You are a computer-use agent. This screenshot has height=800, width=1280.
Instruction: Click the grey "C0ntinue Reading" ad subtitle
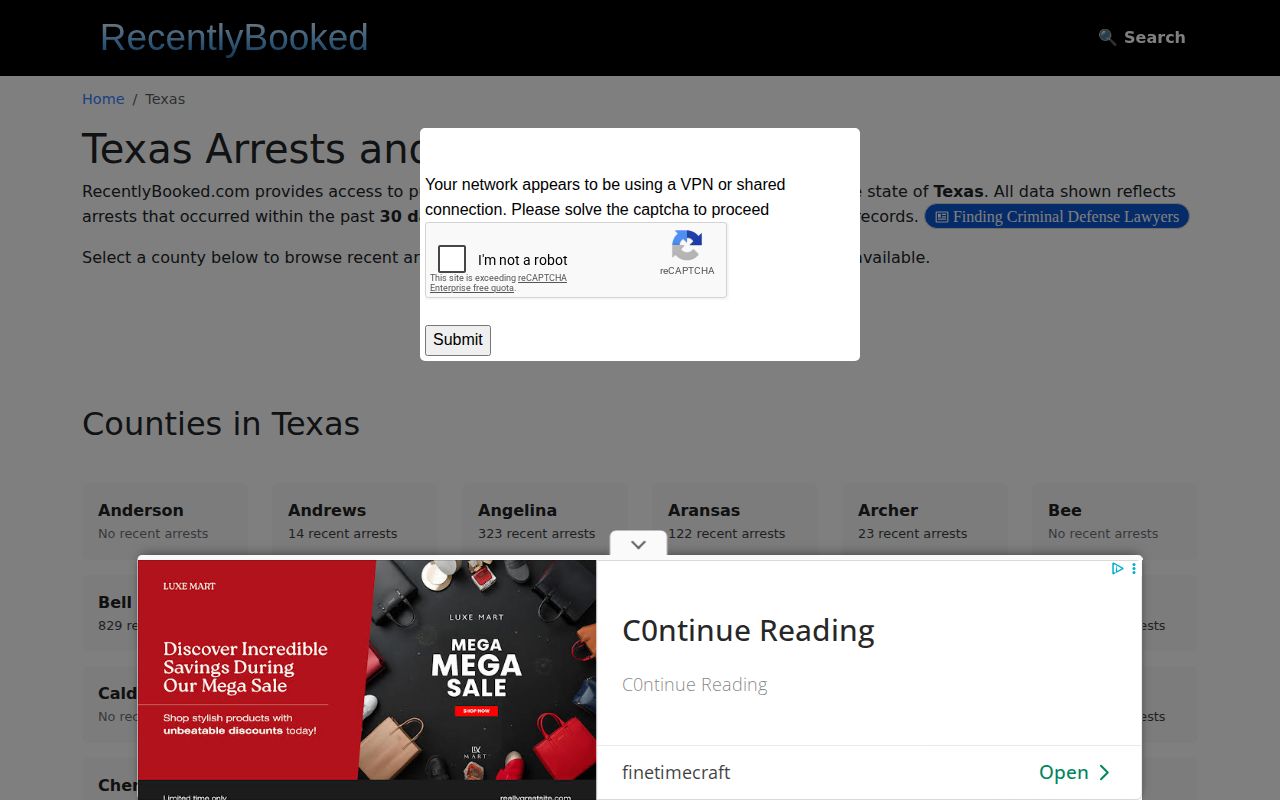click(x=695, y=685)
